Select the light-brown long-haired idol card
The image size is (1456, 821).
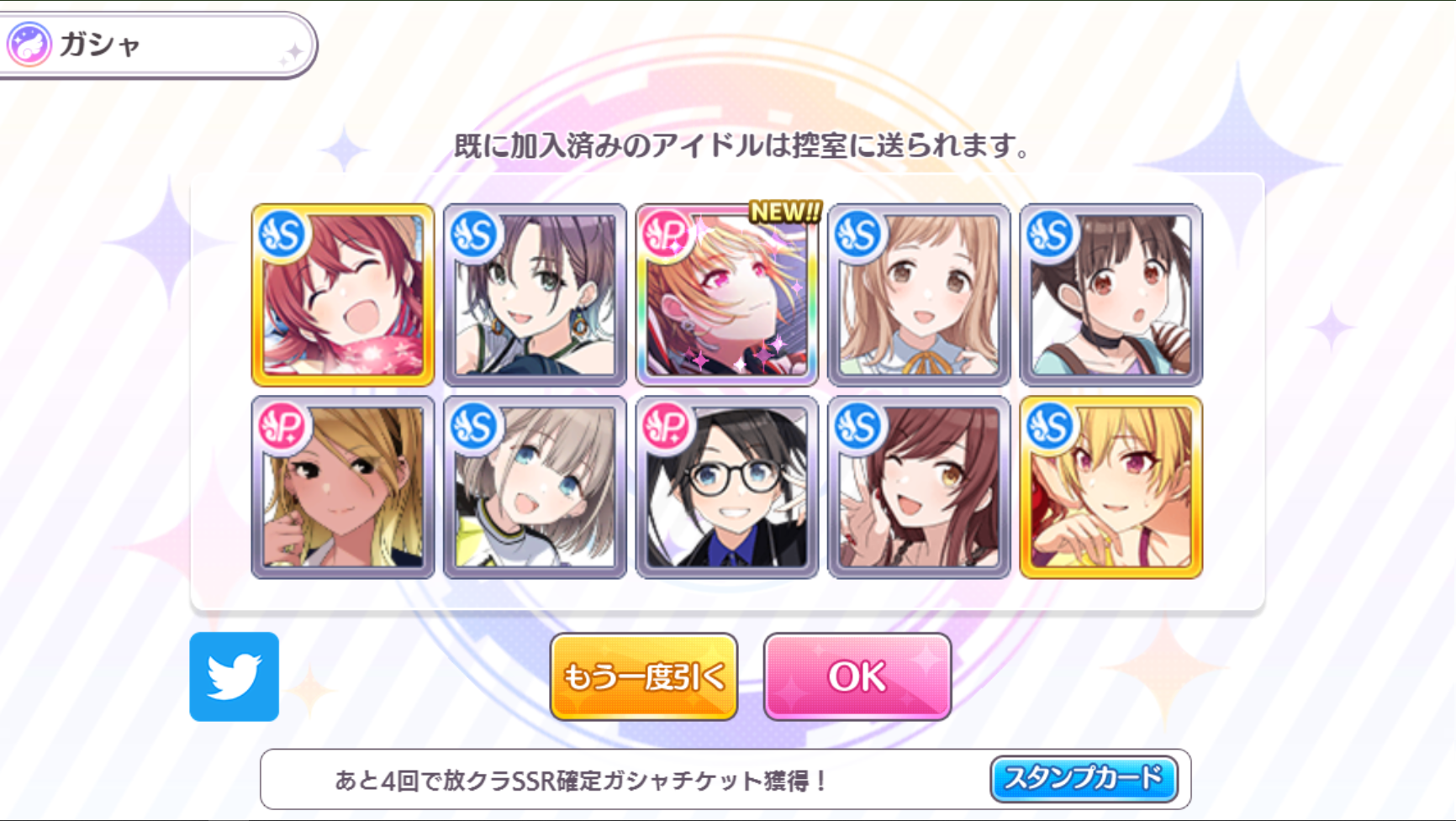(x=919, y=295)
